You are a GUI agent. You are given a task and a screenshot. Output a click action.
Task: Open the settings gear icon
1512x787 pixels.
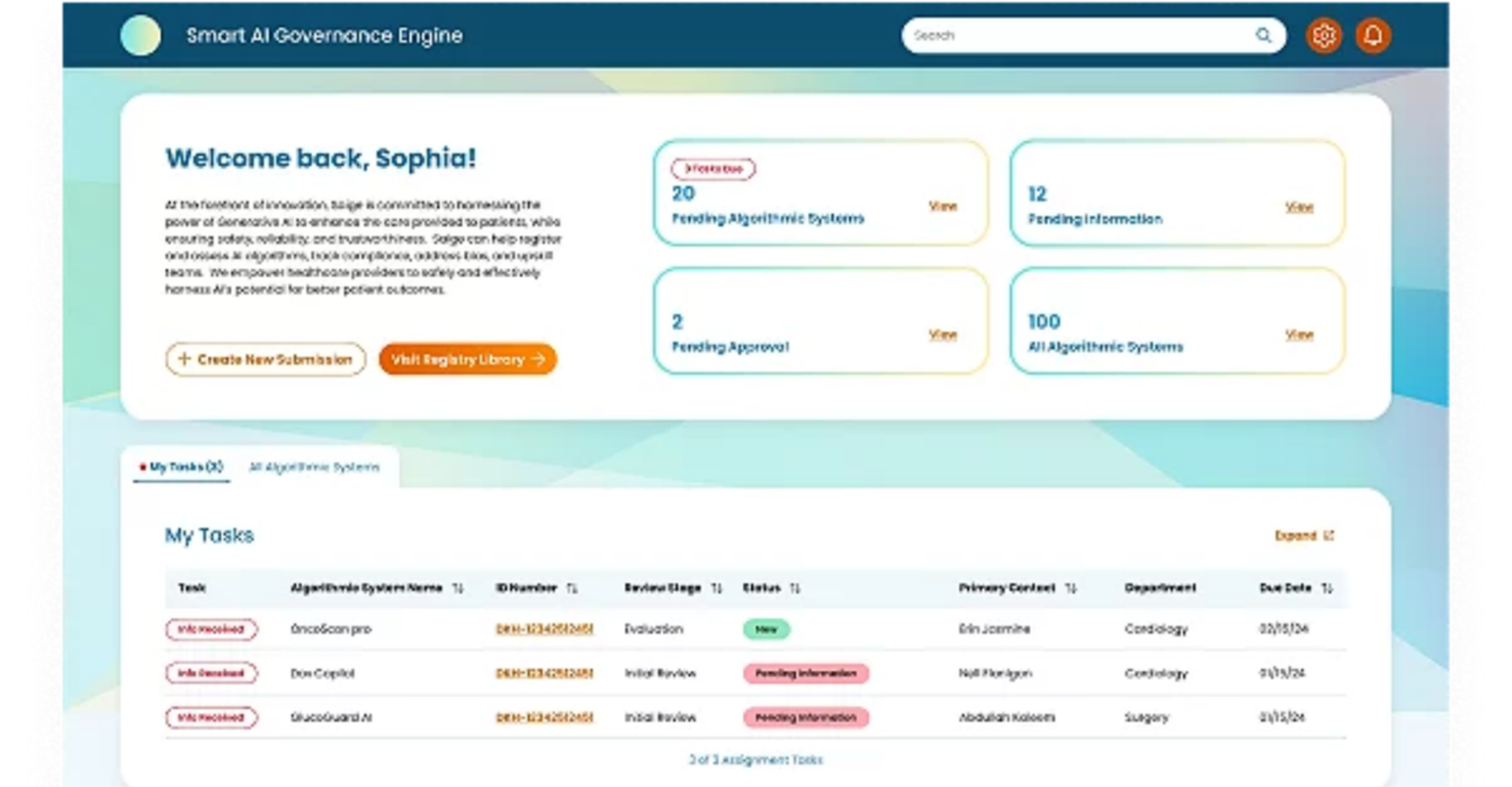1325,35
